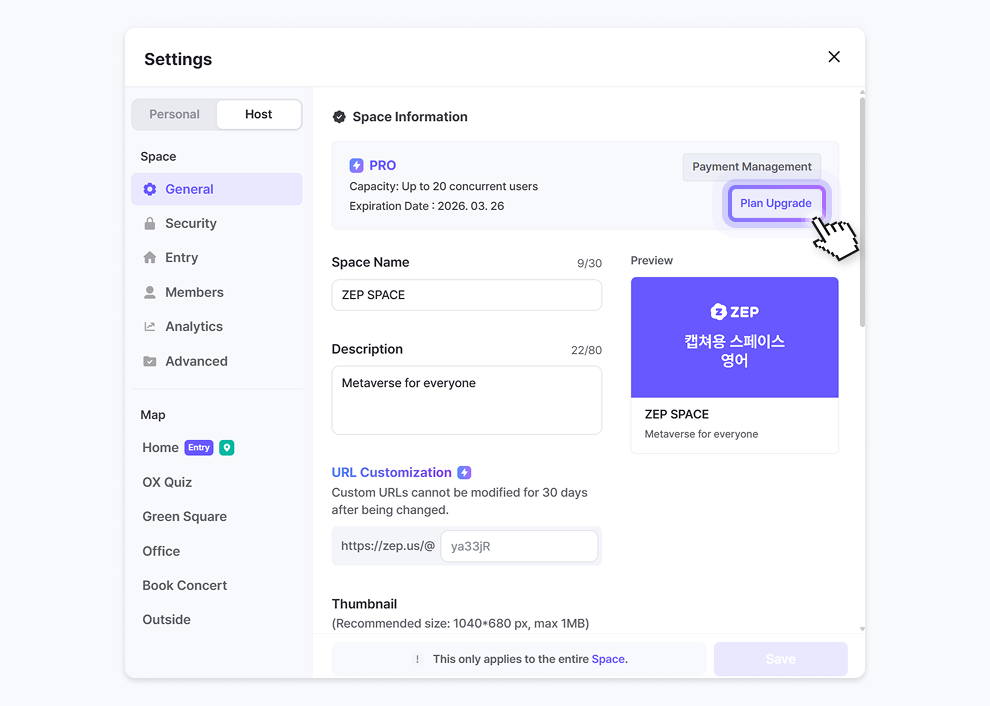Screen dimensions: 990x706
Task: Click the Space Name input field
Action: click(x=467, y=295)
